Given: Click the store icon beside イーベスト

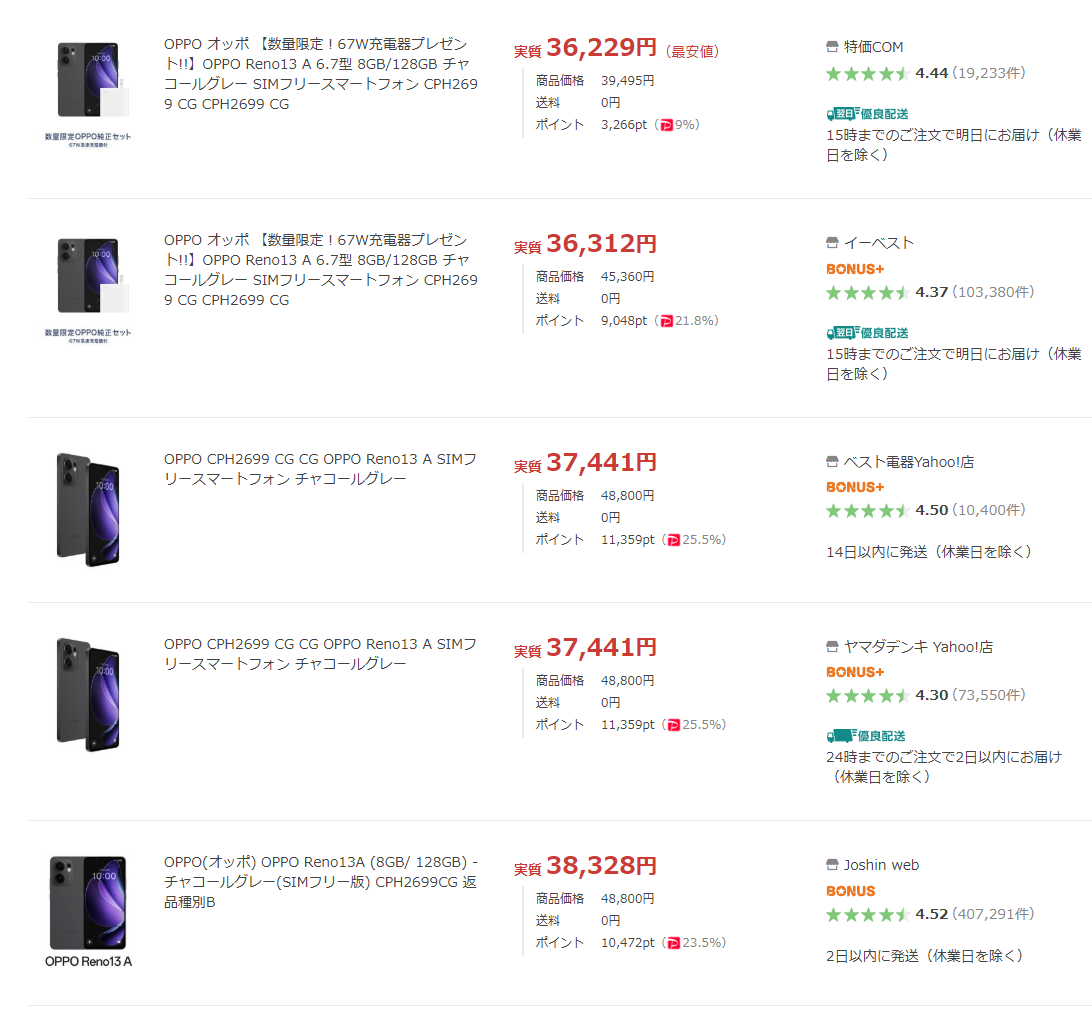Looking at the screenshot, I should click(832, 243).
